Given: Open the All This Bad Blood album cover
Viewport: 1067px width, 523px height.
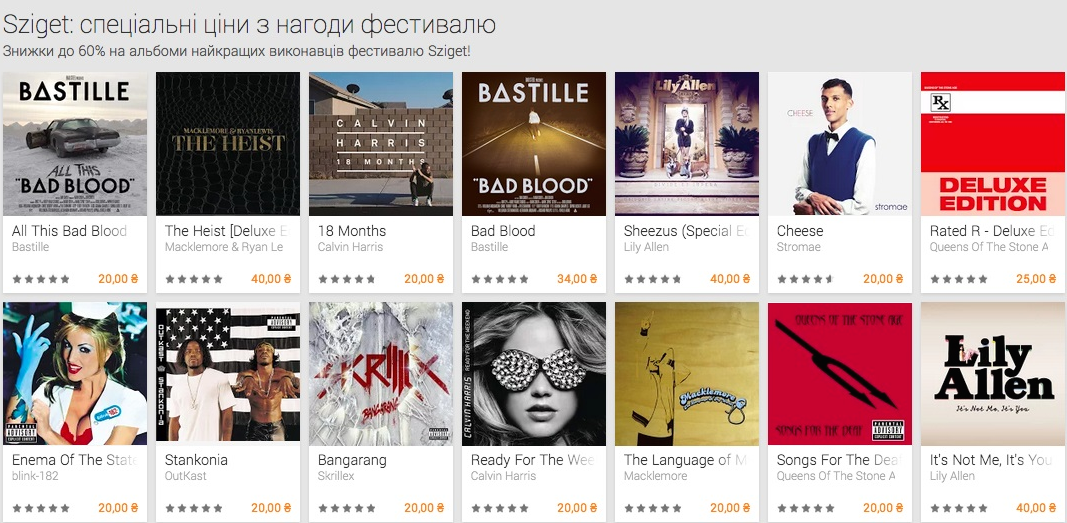Looking at the screenshot, I should [x=75, y=144].
